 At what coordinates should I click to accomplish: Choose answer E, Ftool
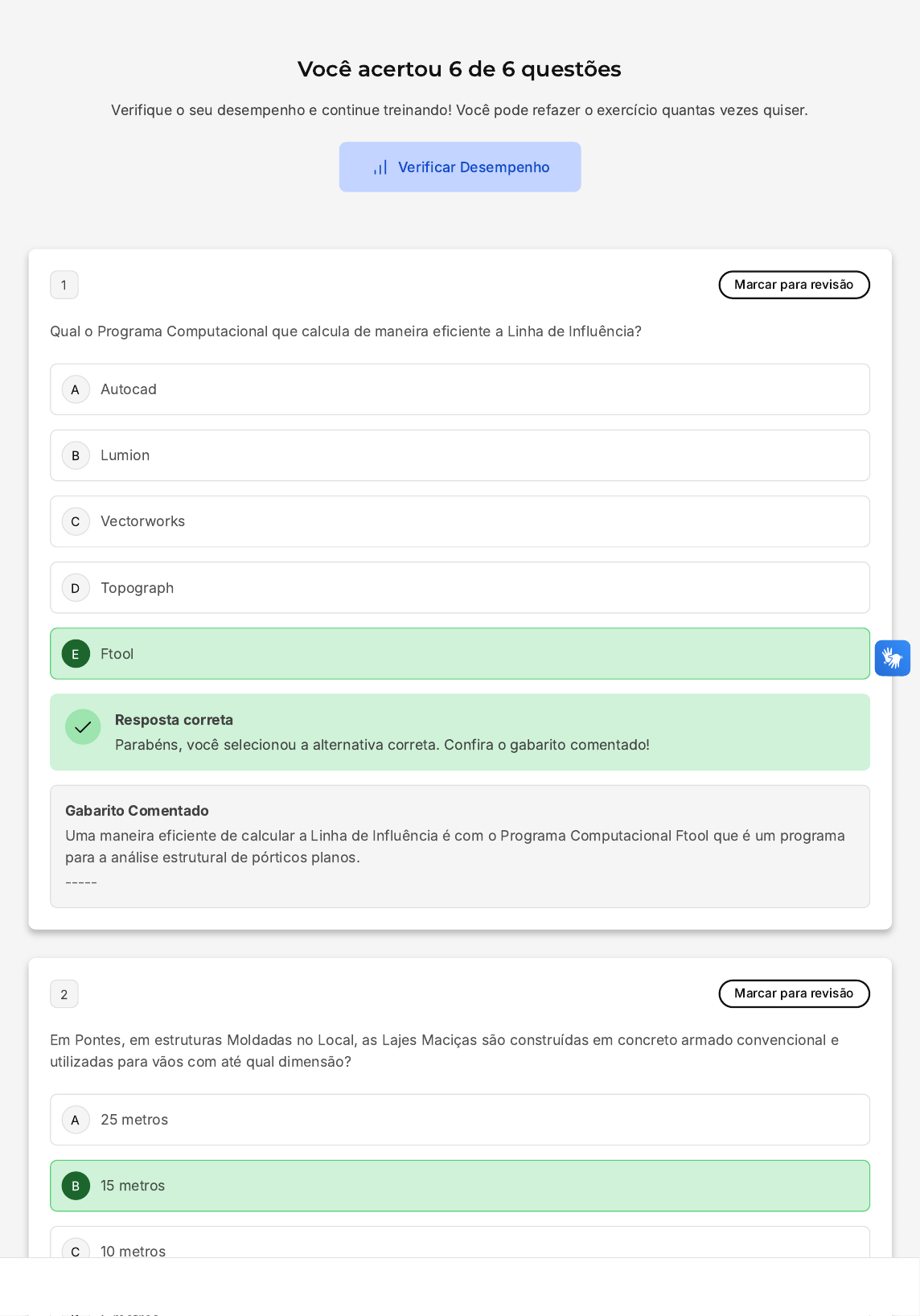(459, 653)
